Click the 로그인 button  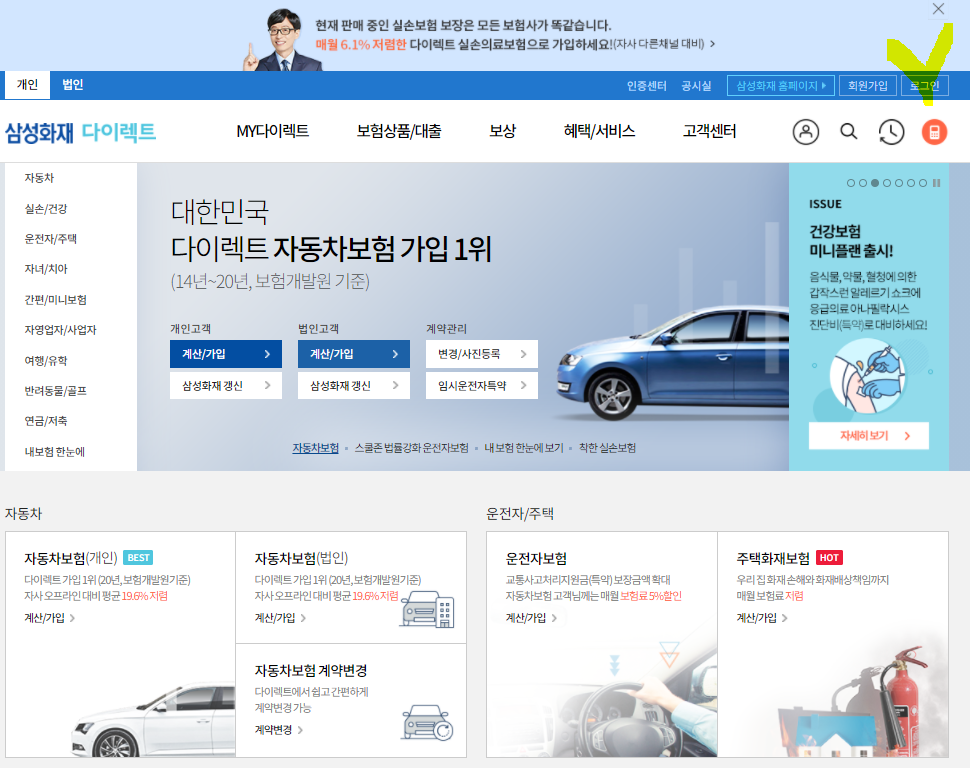[x=924, y=86]
